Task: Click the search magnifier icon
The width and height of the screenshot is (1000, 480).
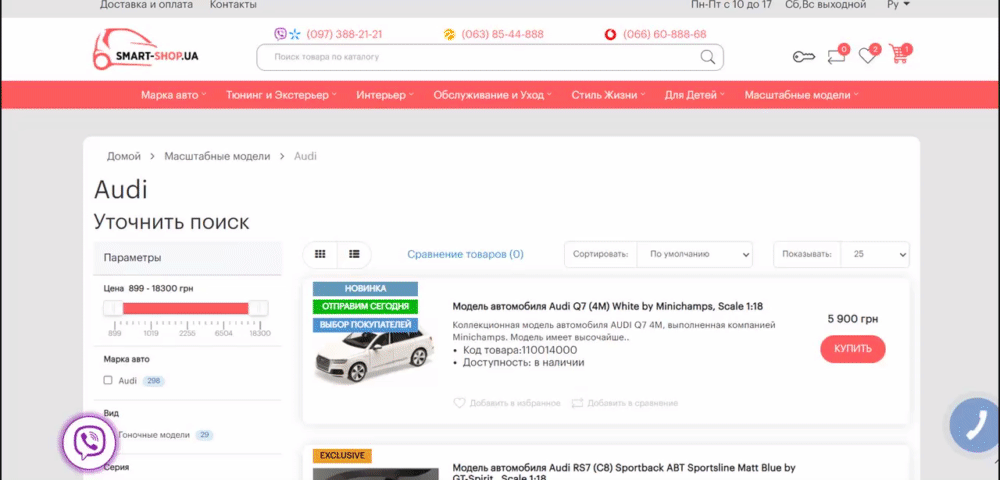Action: pos(708,57)
